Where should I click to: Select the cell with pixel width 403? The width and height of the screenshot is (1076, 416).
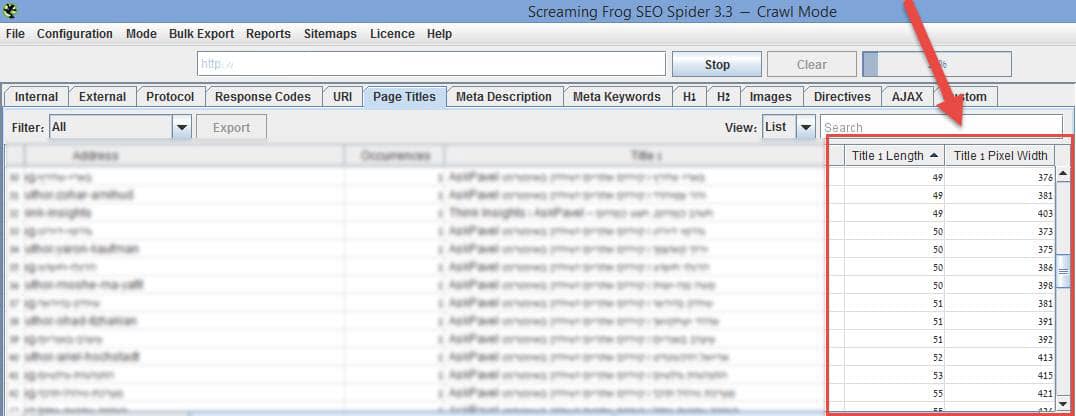999,213
